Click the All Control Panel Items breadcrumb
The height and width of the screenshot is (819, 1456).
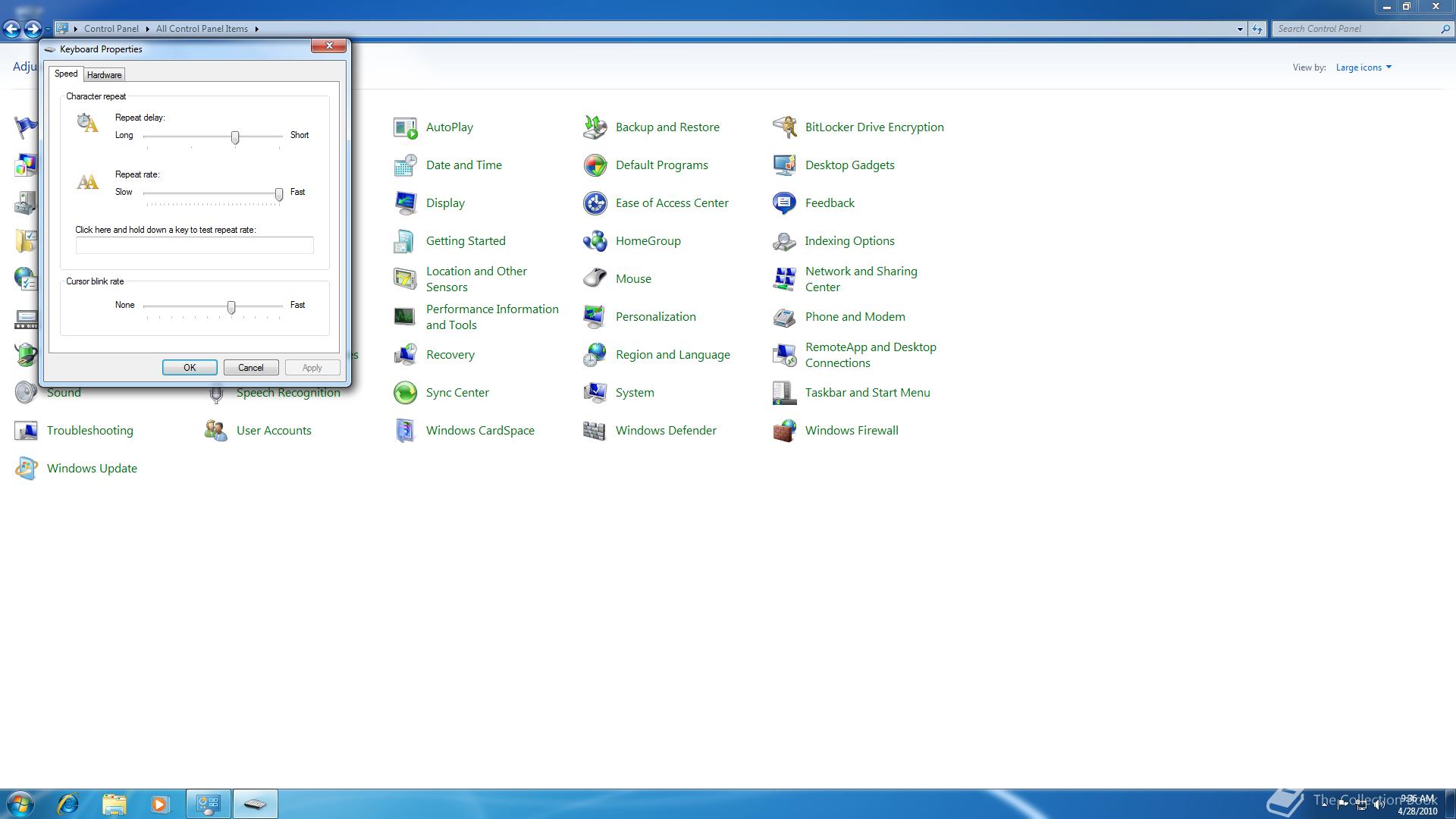202,29
